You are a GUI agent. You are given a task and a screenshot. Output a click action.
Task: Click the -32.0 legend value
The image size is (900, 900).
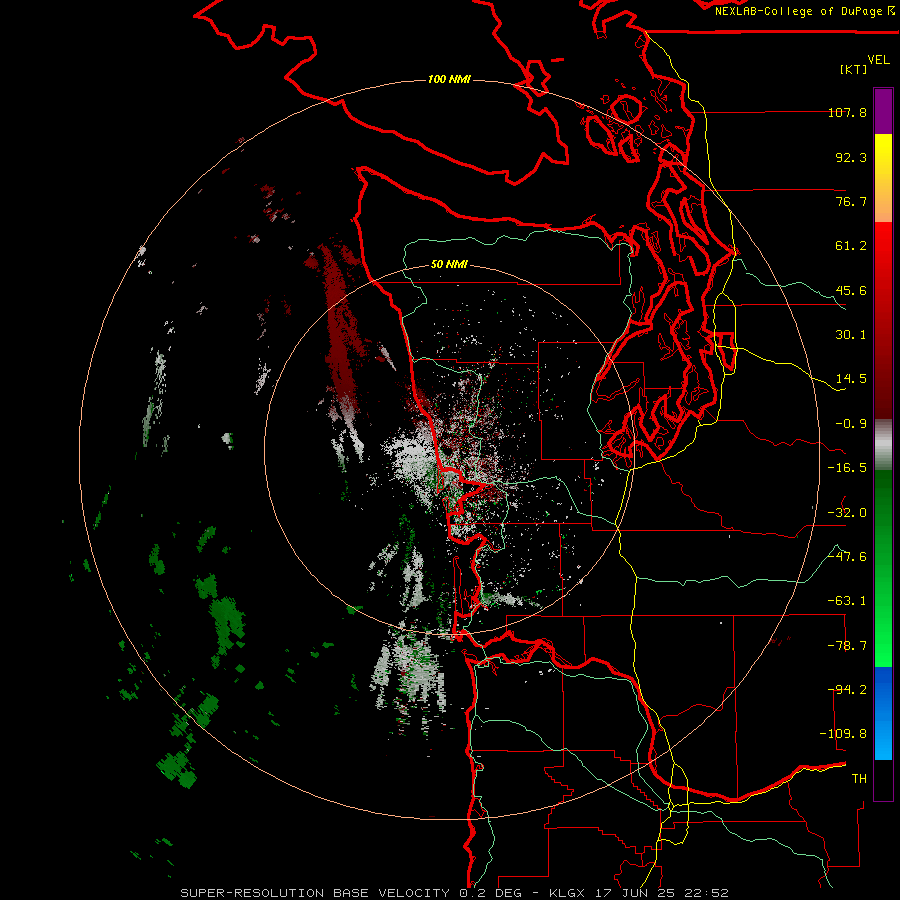847,513
